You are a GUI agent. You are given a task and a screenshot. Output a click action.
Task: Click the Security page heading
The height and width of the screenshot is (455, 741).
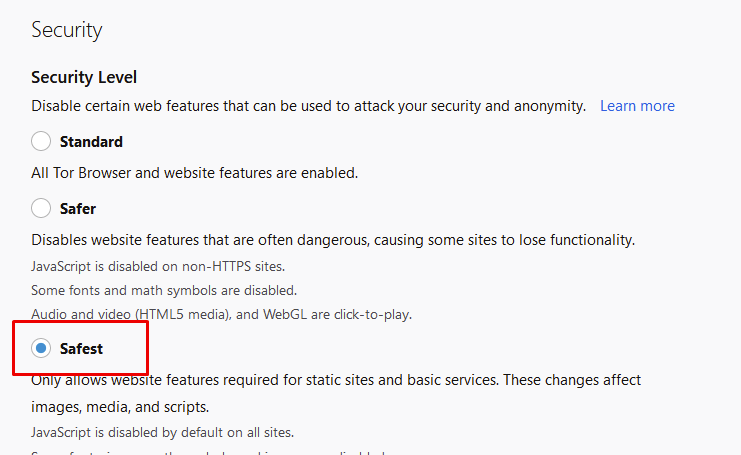pyautogui.click(x=66, y=30)
